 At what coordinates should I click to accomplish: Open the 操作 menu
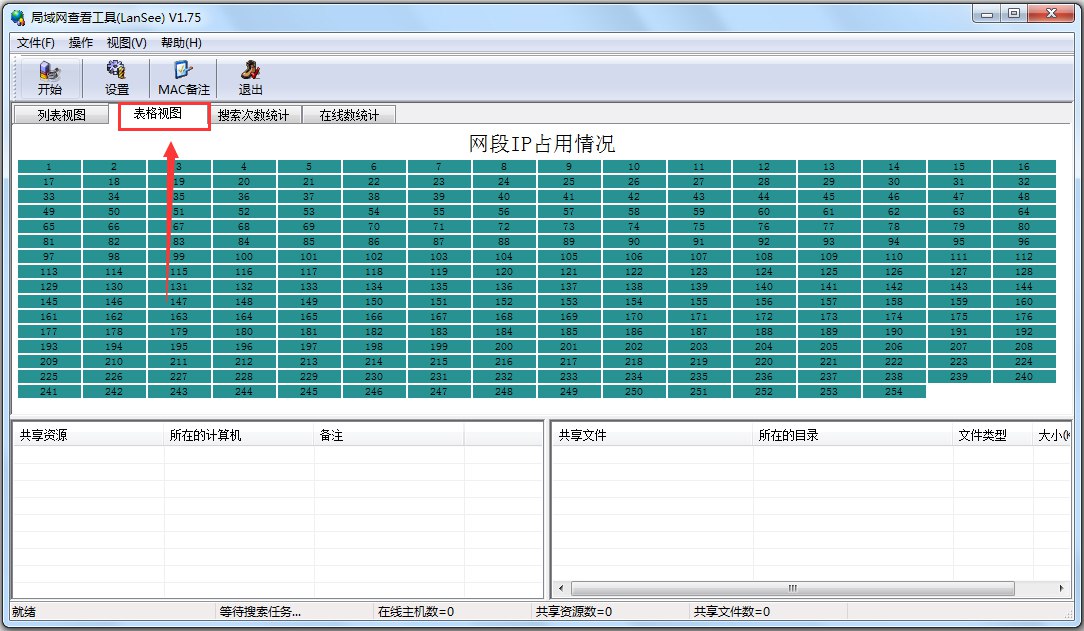(80, 42)
